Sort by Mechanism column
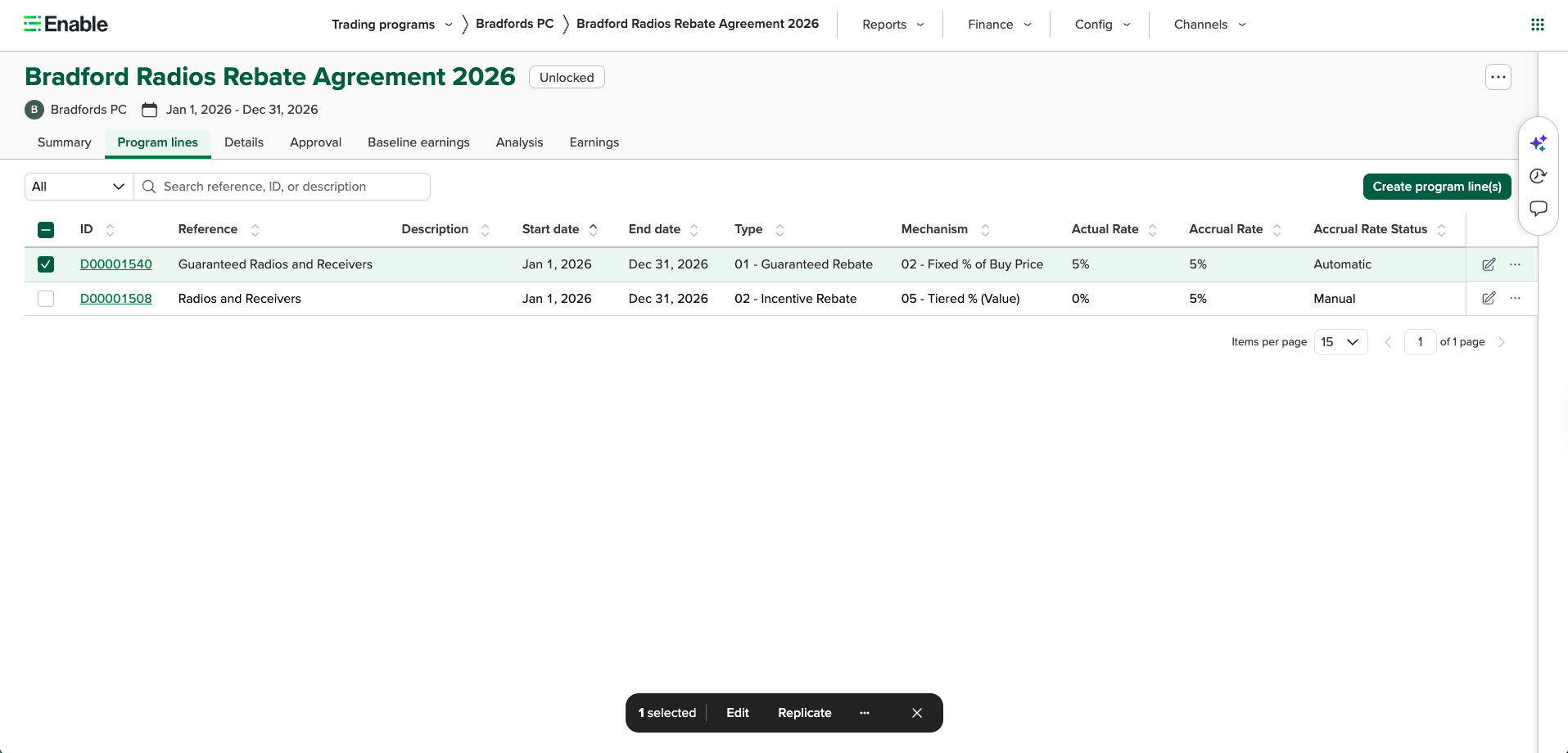The image size is (1568, 753). [x=985, y=230]
